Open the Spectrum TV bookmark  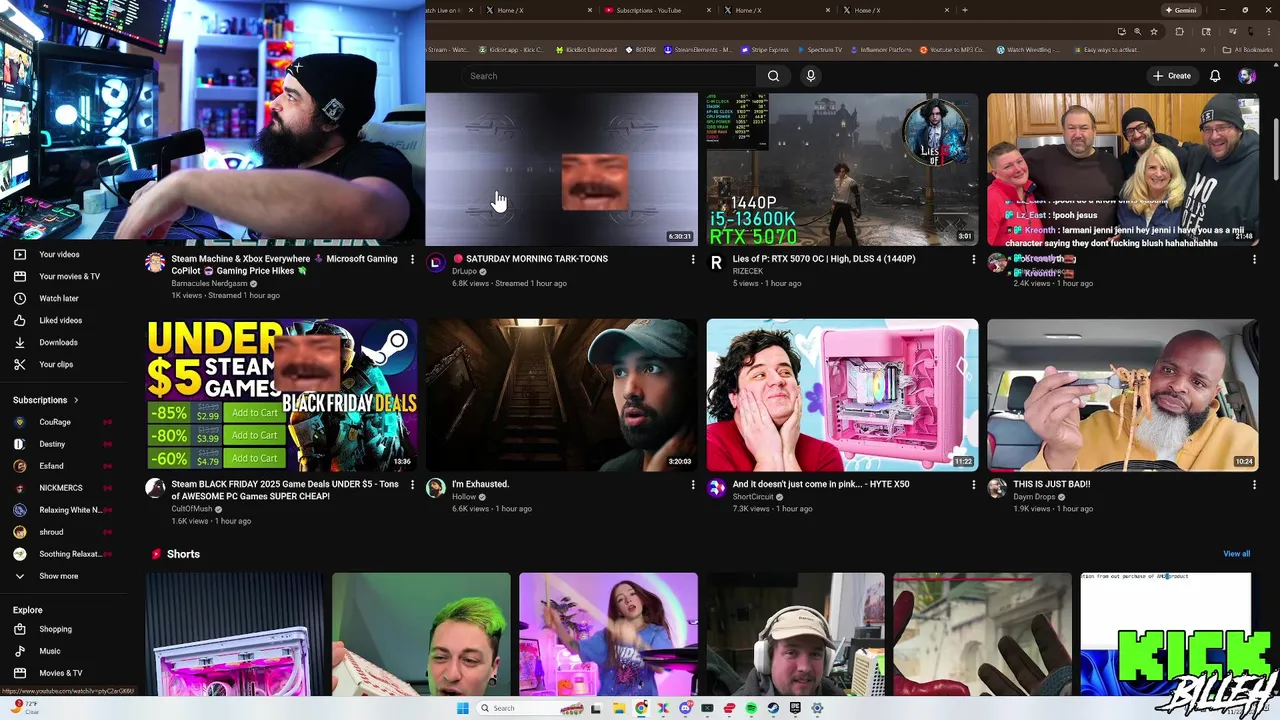tap(820, 50)
